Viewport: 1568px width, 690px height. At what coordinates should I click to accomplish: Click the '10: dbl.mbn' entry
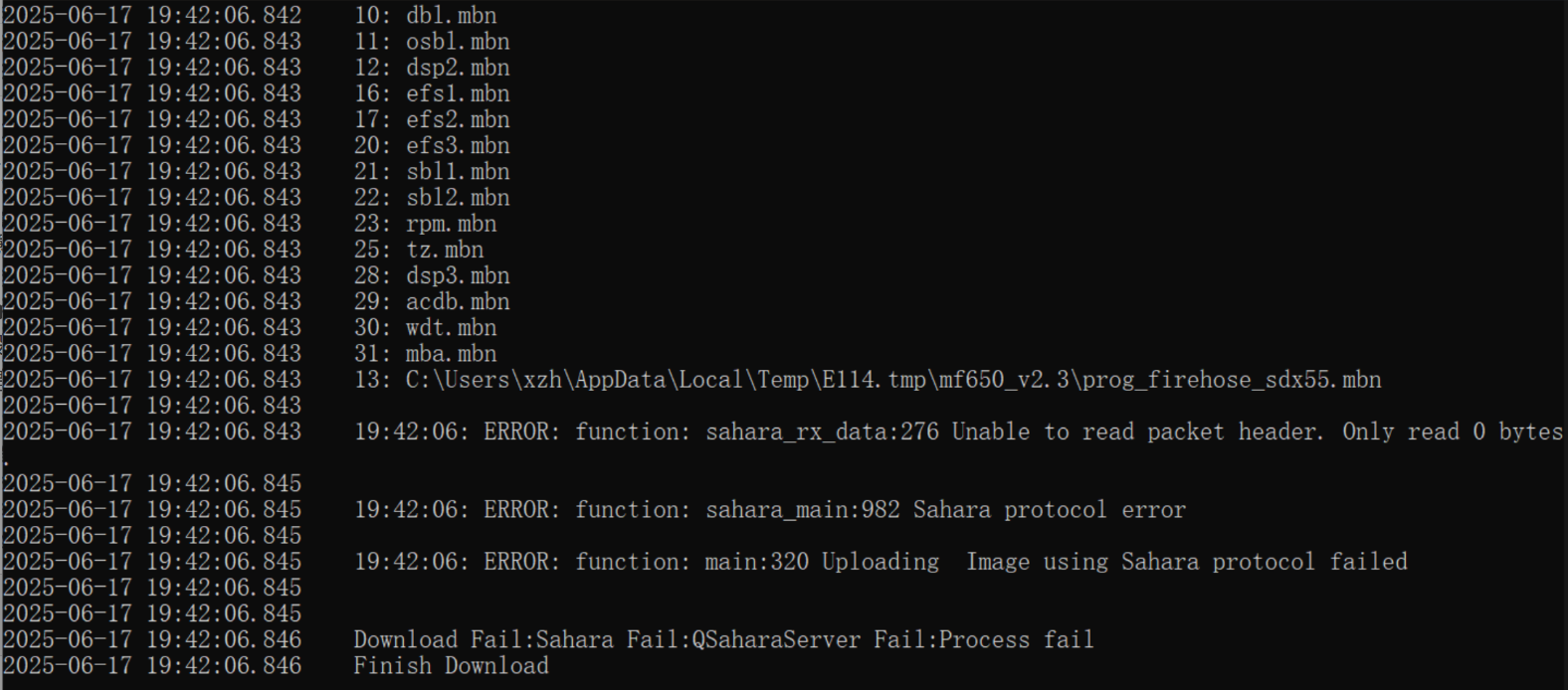point(426,16)
